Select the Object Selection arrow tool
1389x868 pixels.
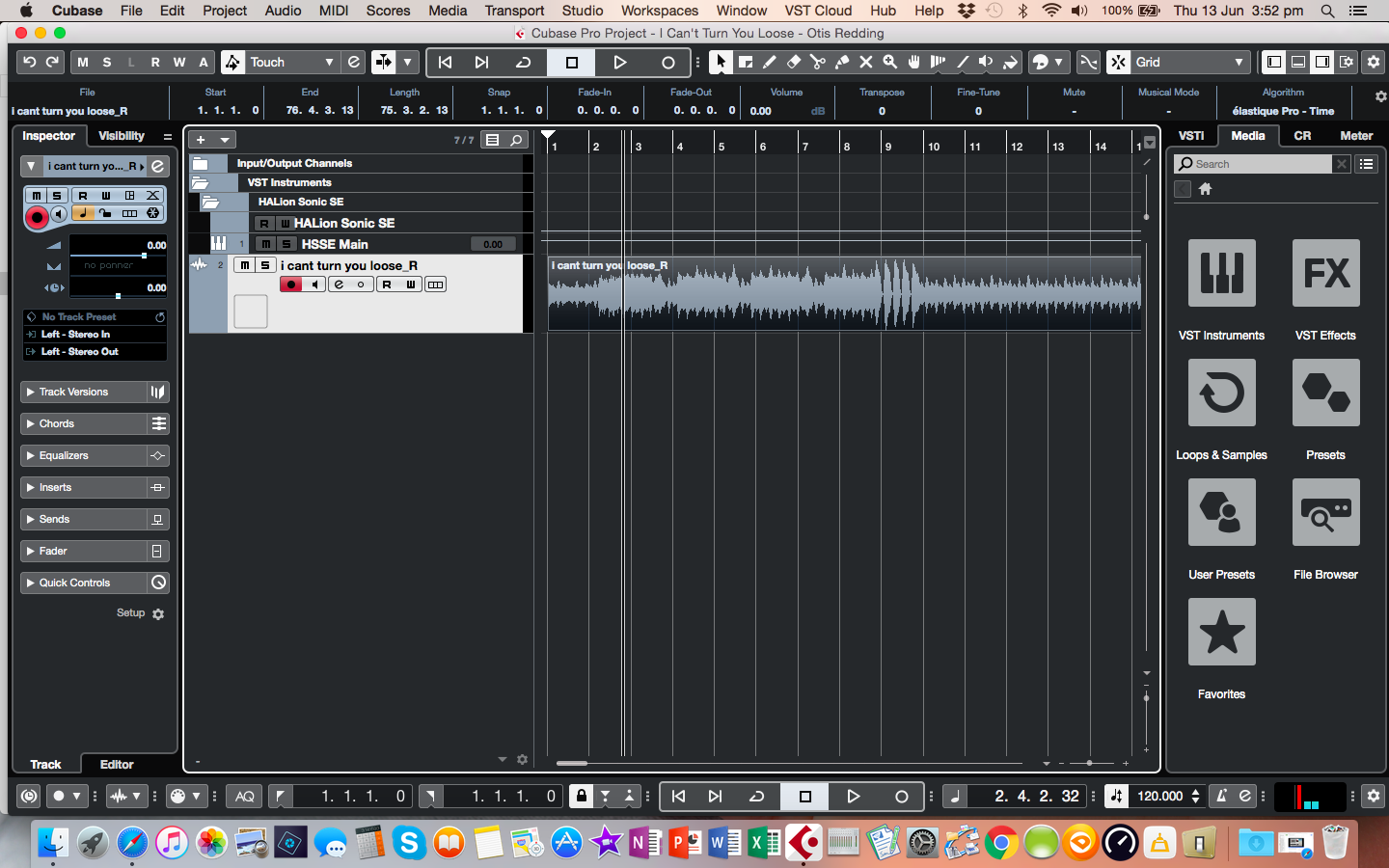(x=721, y=62)
